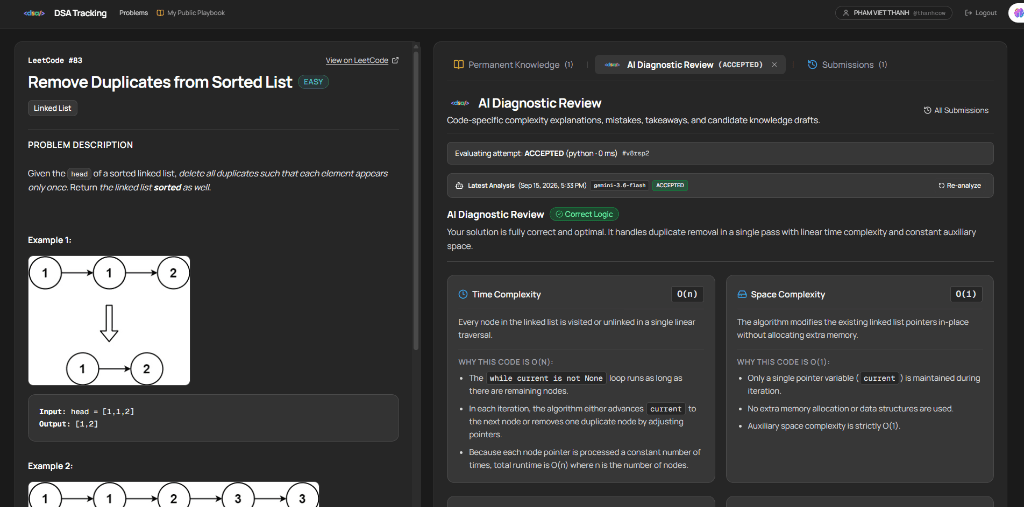The height and width of the screenshot is (507, 1024).
Task: Close the AI Diagnostic Review tab
Action: [775, 65]
